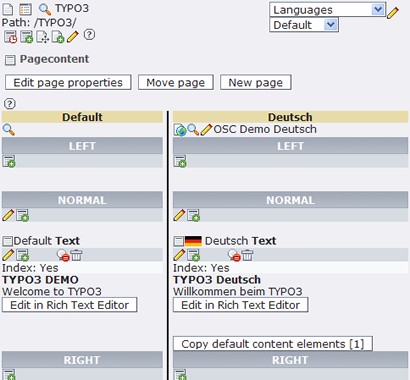Open the Default language dropdown
The height and width of the screenshot is (380, 410).
304,25
